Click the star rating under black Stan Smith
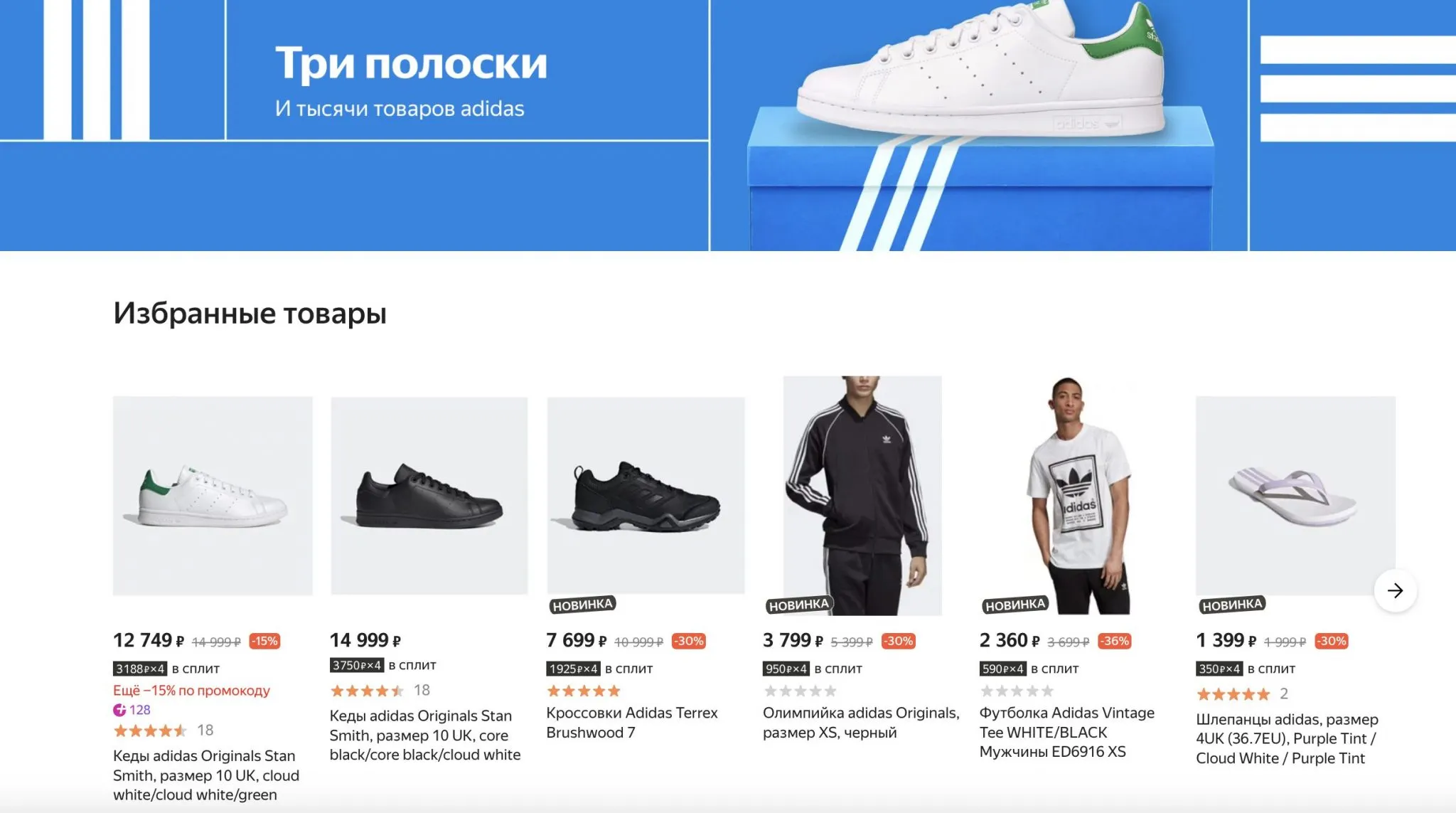Viewport: 1456px width, 813px height. [x=367, y=690]
